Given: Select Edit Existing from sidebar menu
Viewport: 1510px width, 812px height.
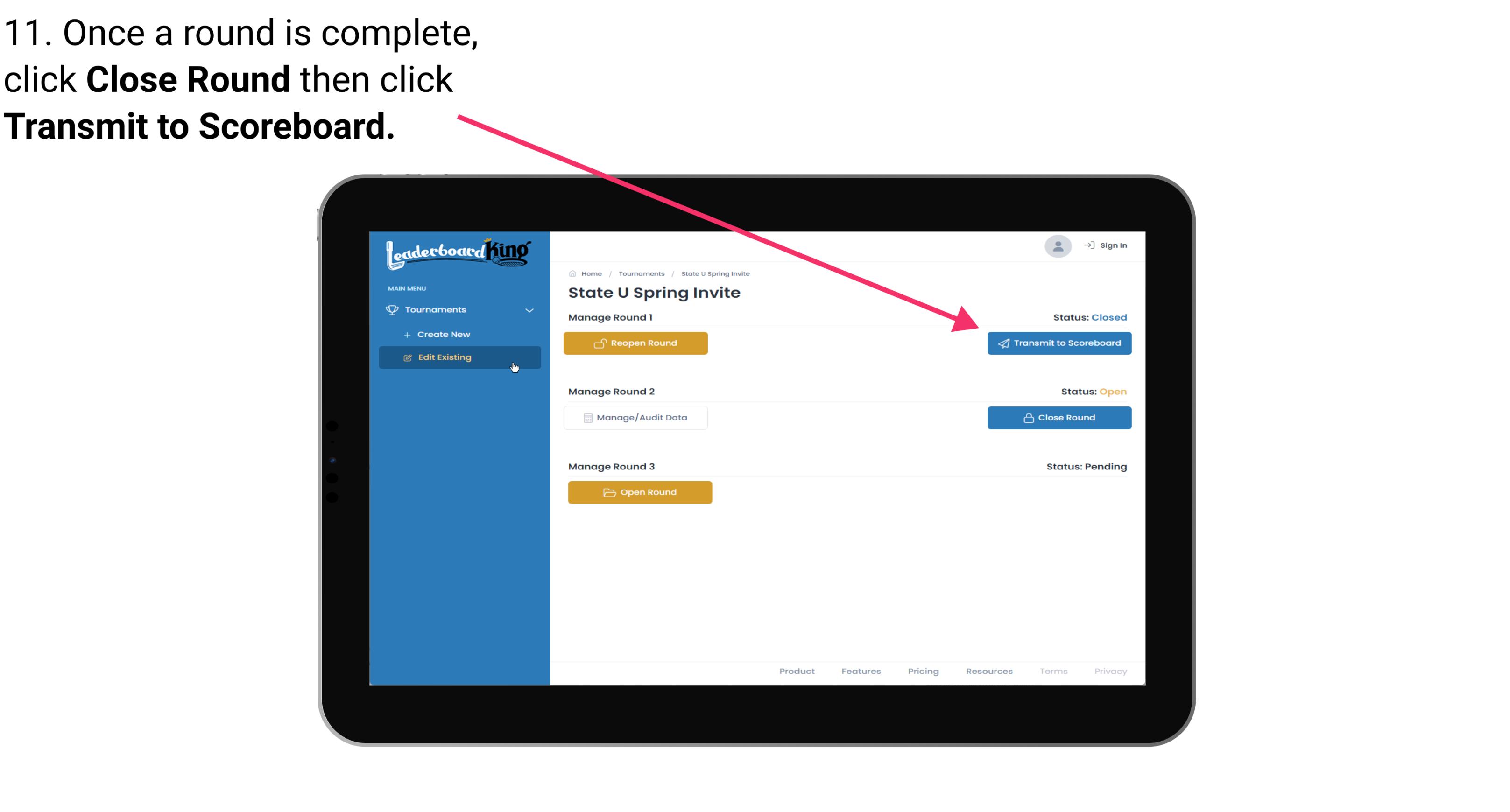Looking at the screenshot, I should pyautogui.click(x=459, y=357).
